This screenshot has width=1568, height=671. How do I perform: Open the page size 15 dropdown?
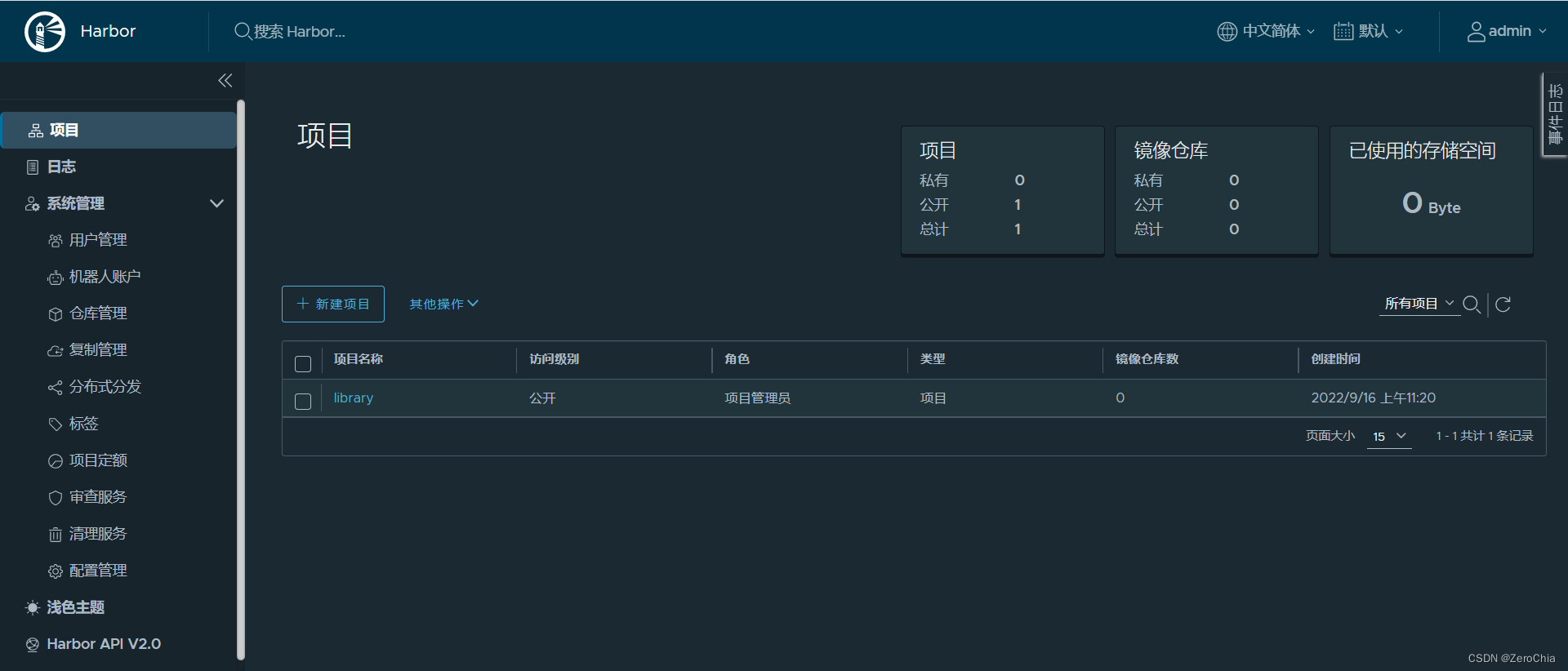pos(1389,437)
